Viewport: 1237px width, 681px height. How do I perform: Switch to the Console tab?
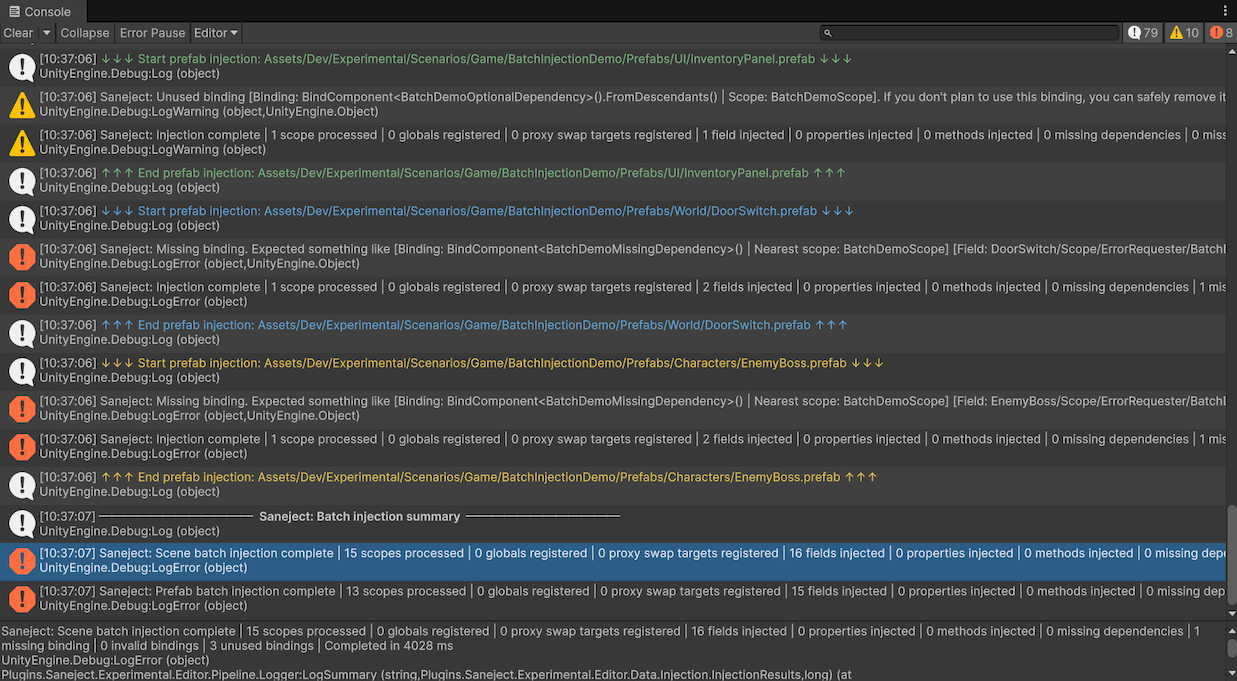pyautogui.click(x=40, y=11)
